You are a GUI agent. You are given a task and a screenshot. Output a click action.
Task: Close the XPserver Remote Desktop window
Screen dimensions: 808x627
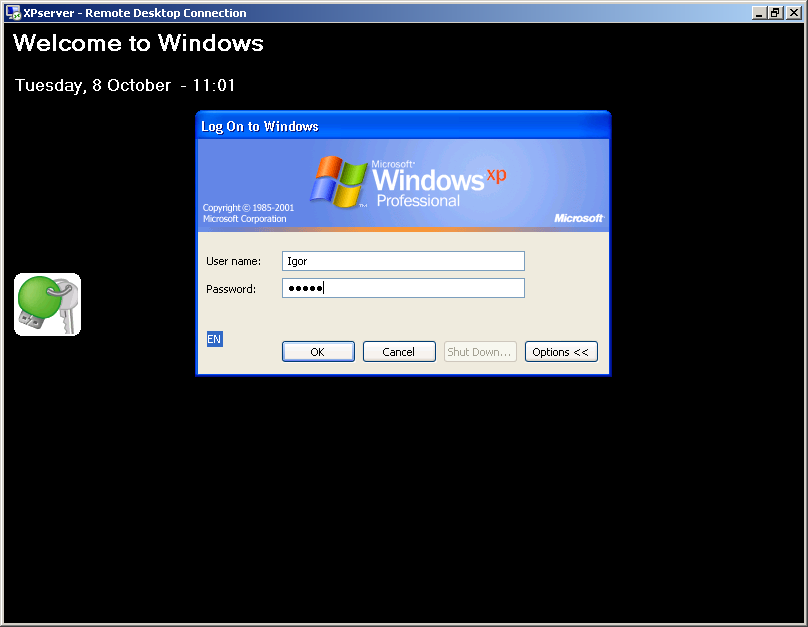794,13
